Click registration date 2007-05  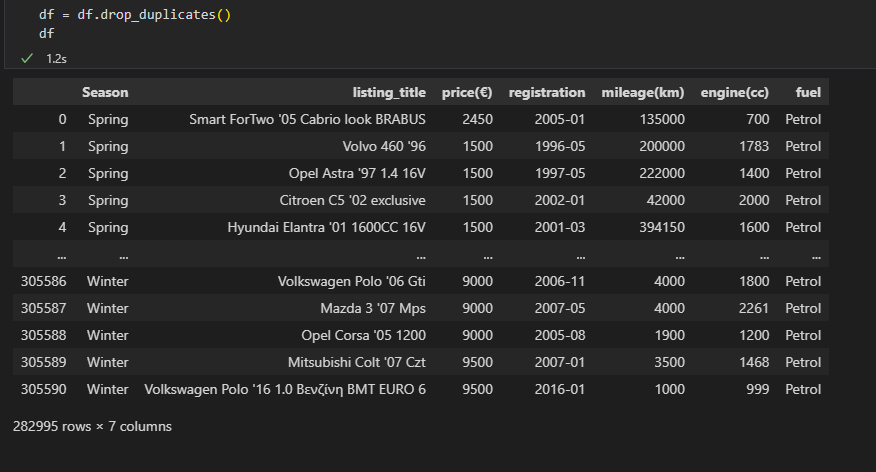560,308
